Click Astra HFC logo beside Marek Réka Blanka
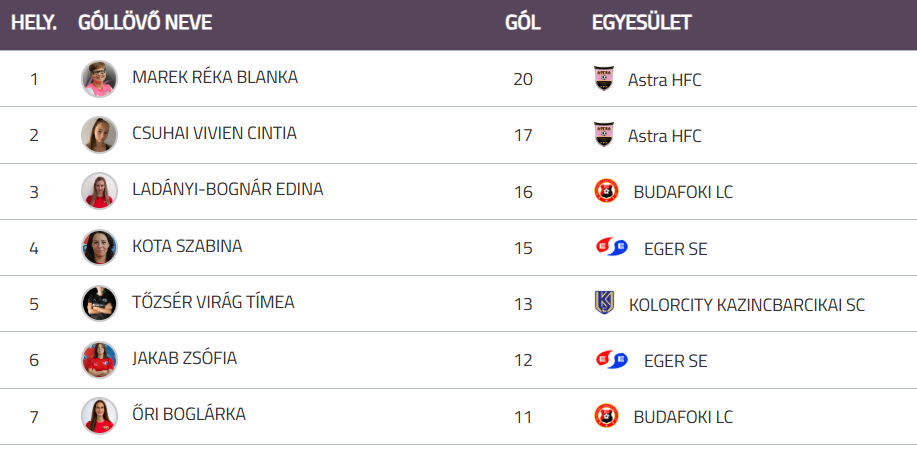The image size is (917, 452). click(603, 79)
